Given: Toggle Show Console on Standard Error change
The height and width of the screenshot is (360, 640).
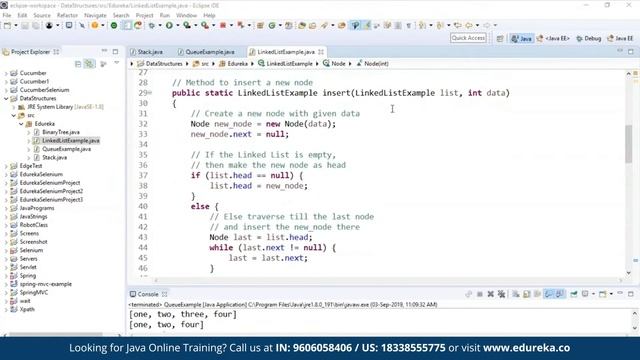Looking at the screenshot, I should (560, 294).
